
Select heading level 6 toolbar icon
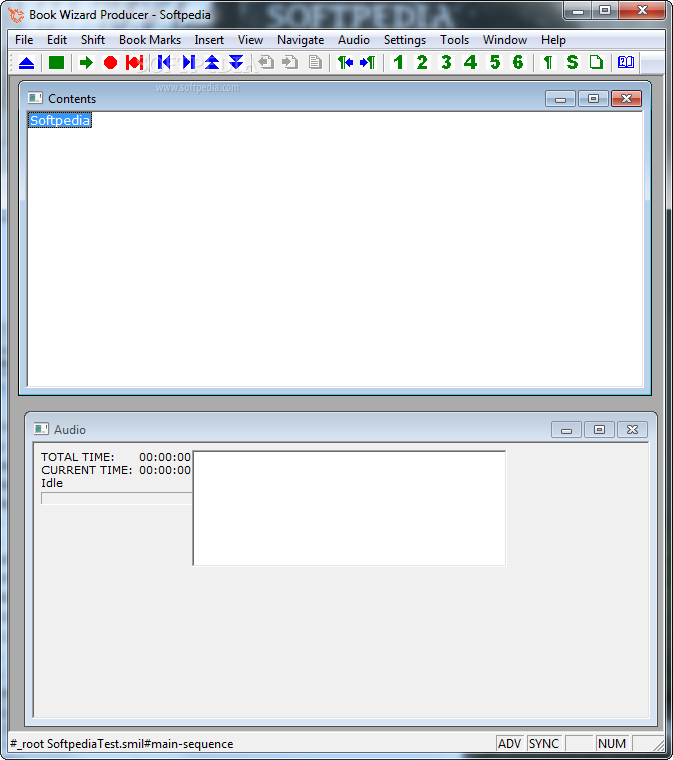[518, 63]
